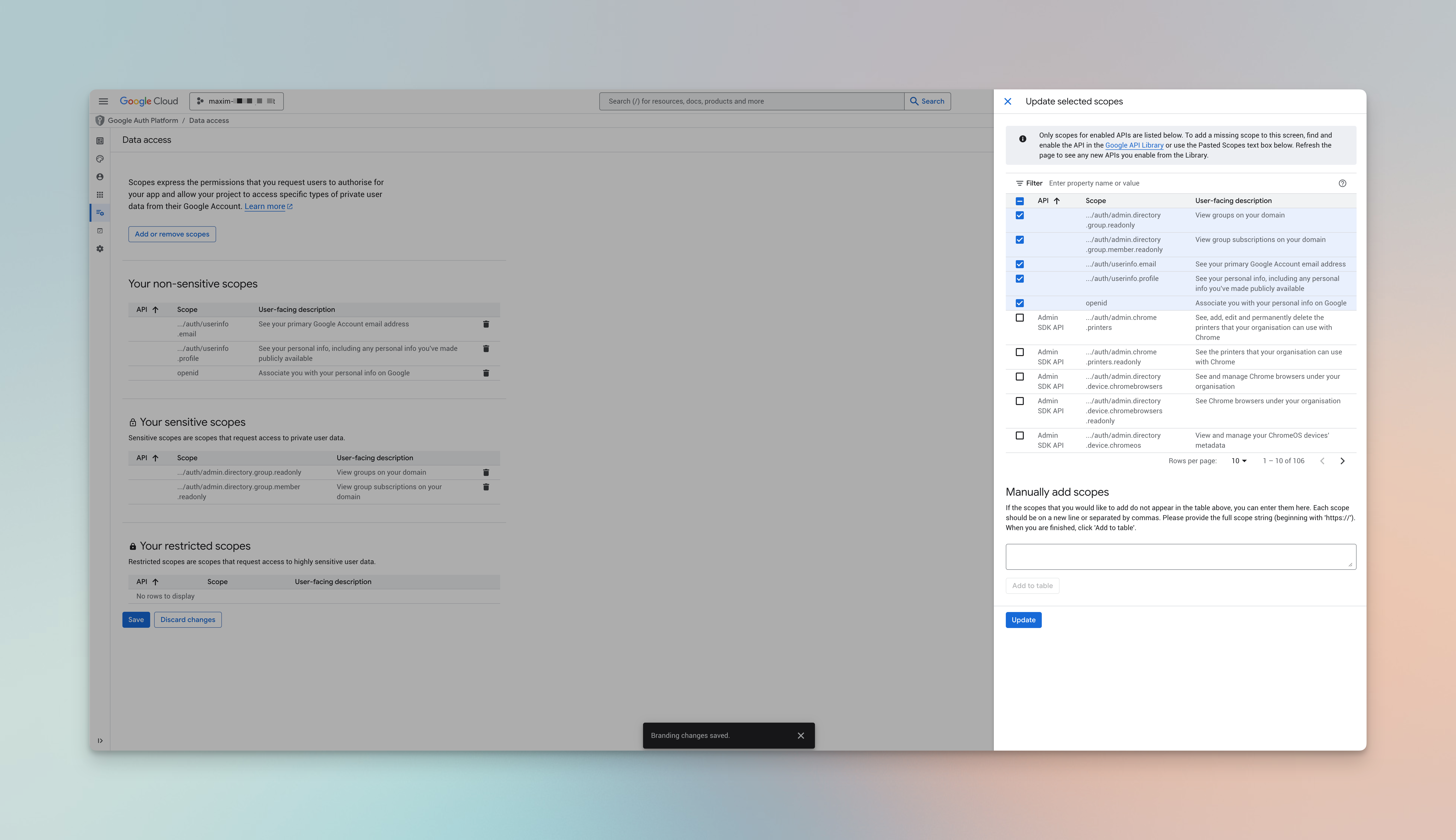Open the filter help question-mark icon
This screenshot has height=840, width=1456.
click(1342, 184)
